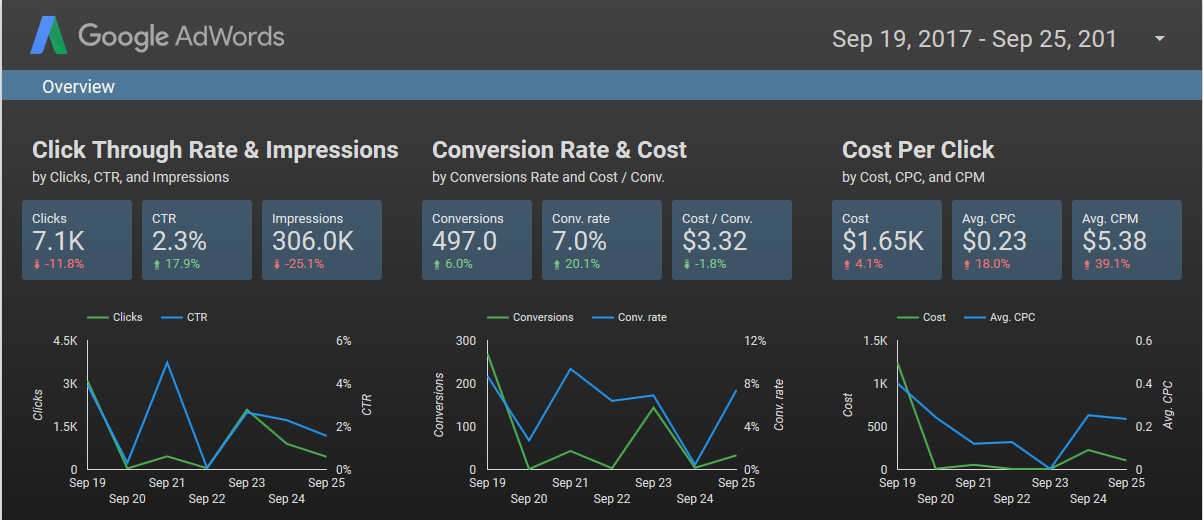Click the Sep 19, 2017 date range field
This screenshot has width=1203, height=520.
pos(974,39)
